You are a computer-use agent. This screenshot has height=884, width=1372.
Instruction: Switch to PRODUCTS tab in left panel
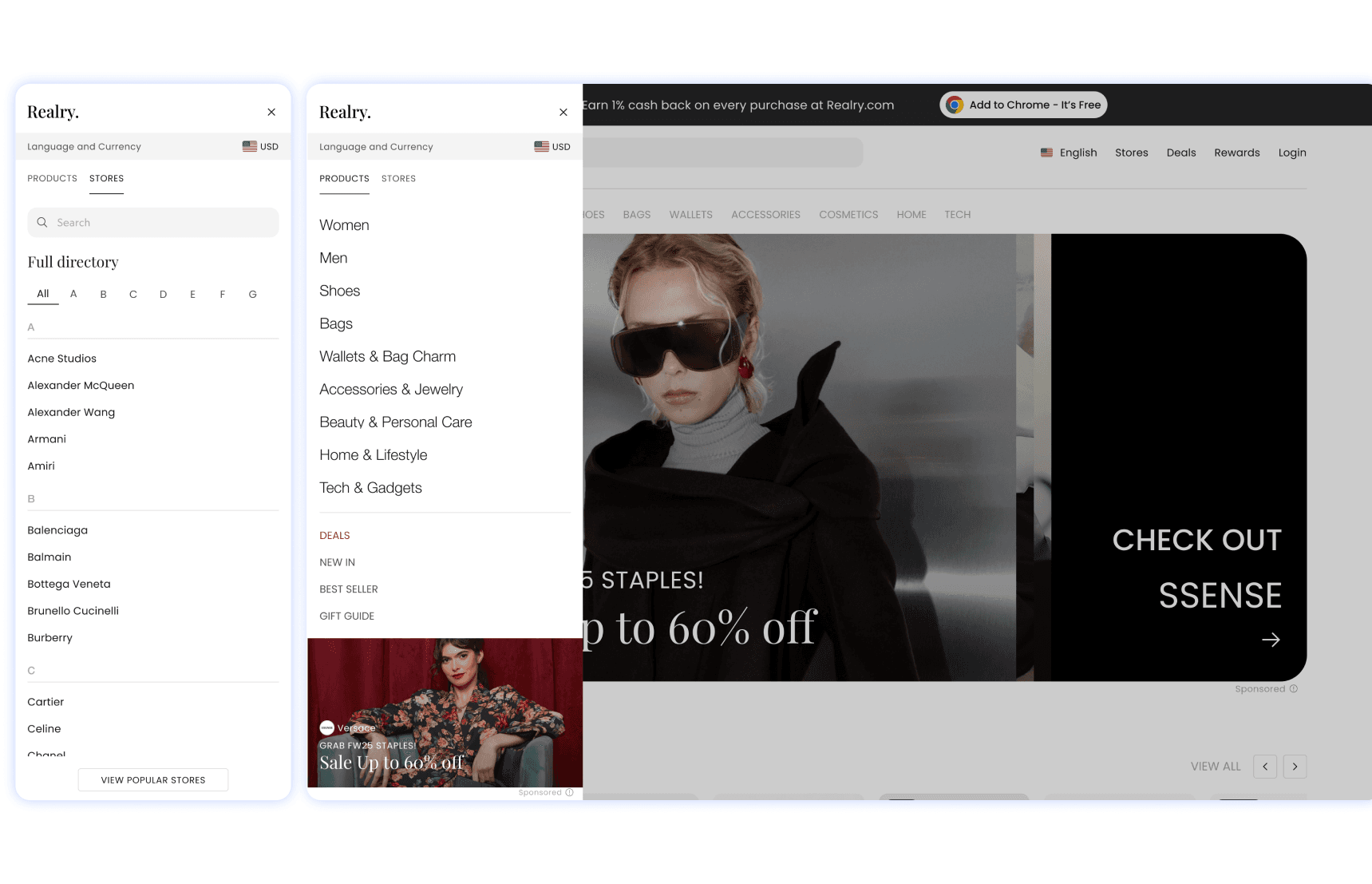click(x=53, y=179)
